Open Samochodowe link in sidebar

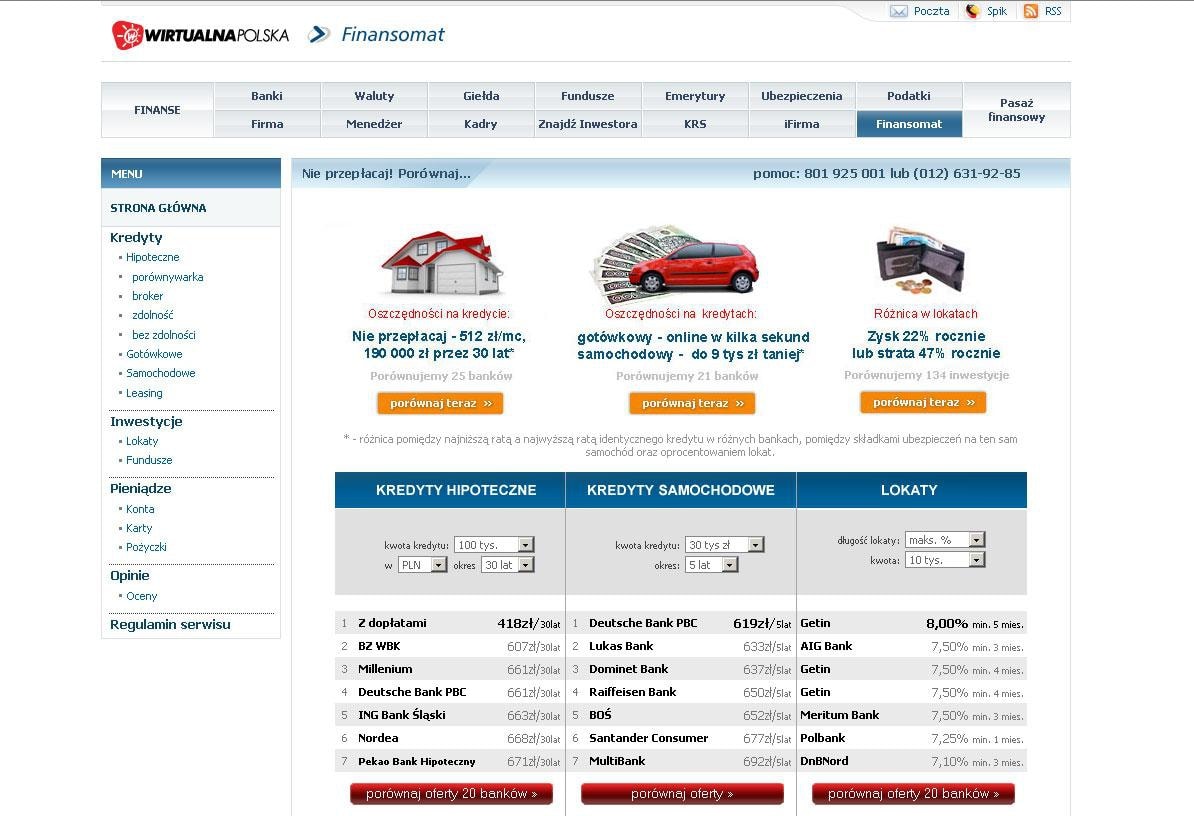pyautogui.click(x=161, y=373)
